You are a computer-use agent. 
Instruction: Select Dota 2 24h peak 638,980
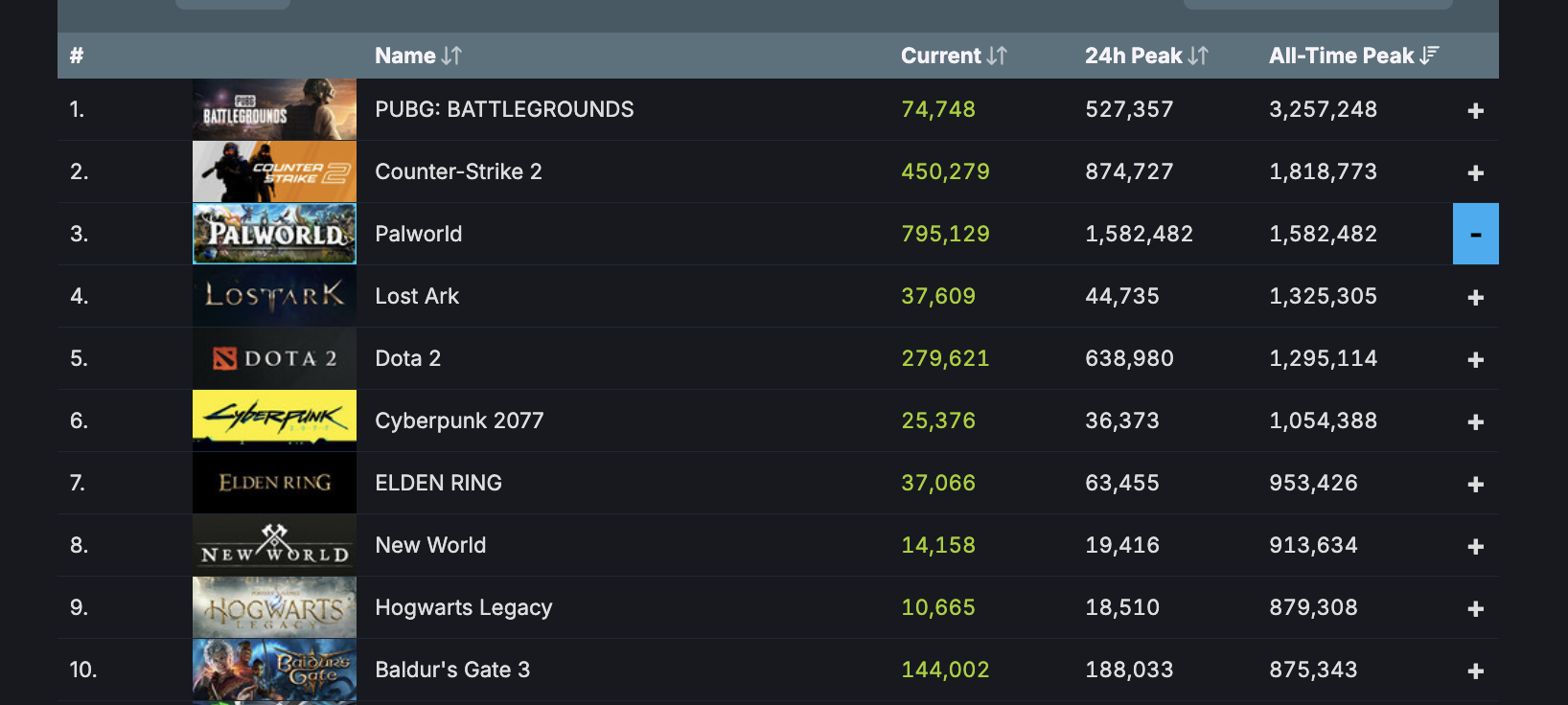(x=1129, y=358)
